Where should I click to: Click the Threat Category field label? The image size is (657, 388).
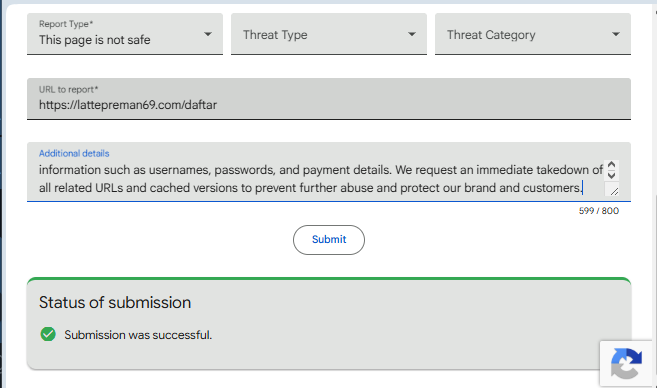click(x=491, y=35)
